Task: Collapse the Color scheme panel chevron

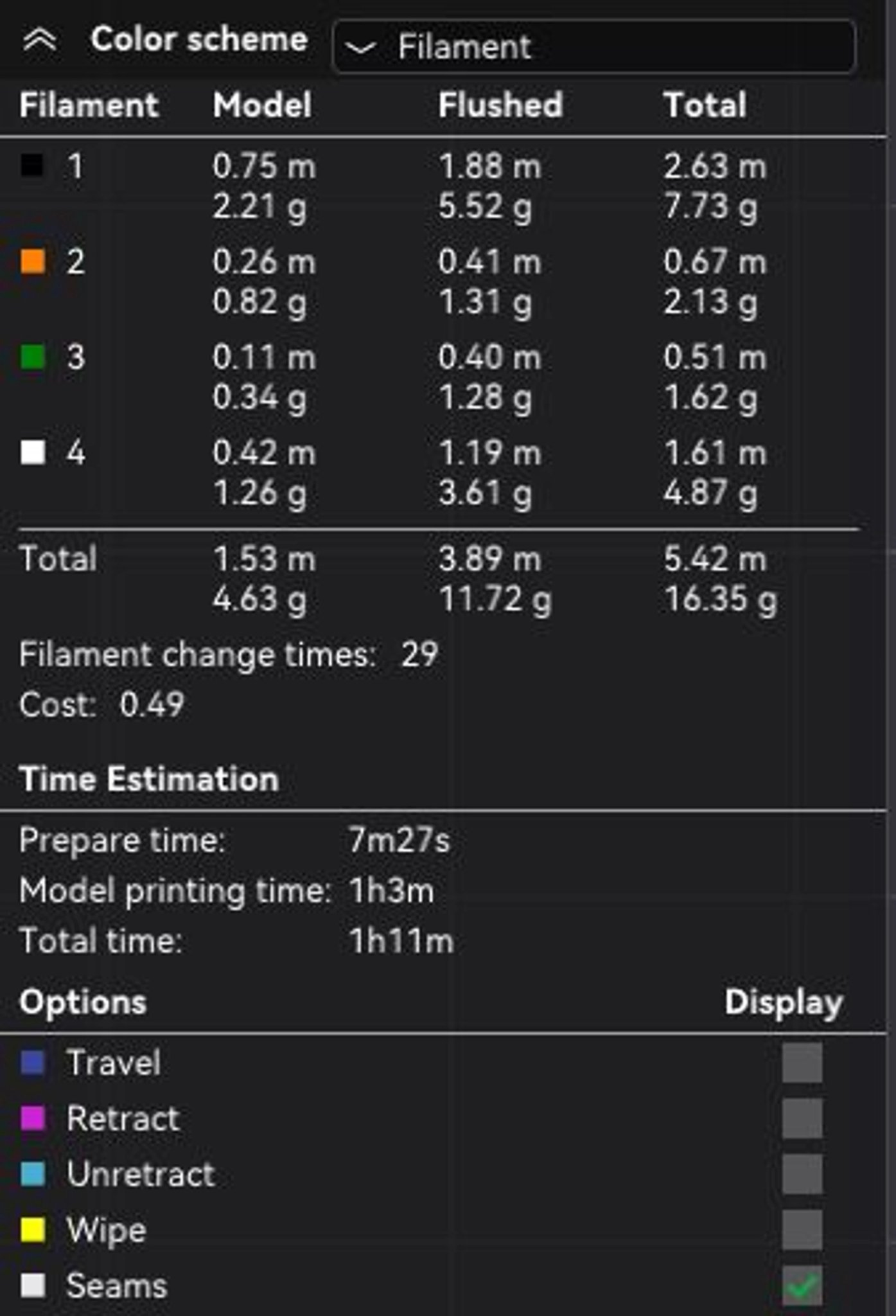Action: coord(40,41)
